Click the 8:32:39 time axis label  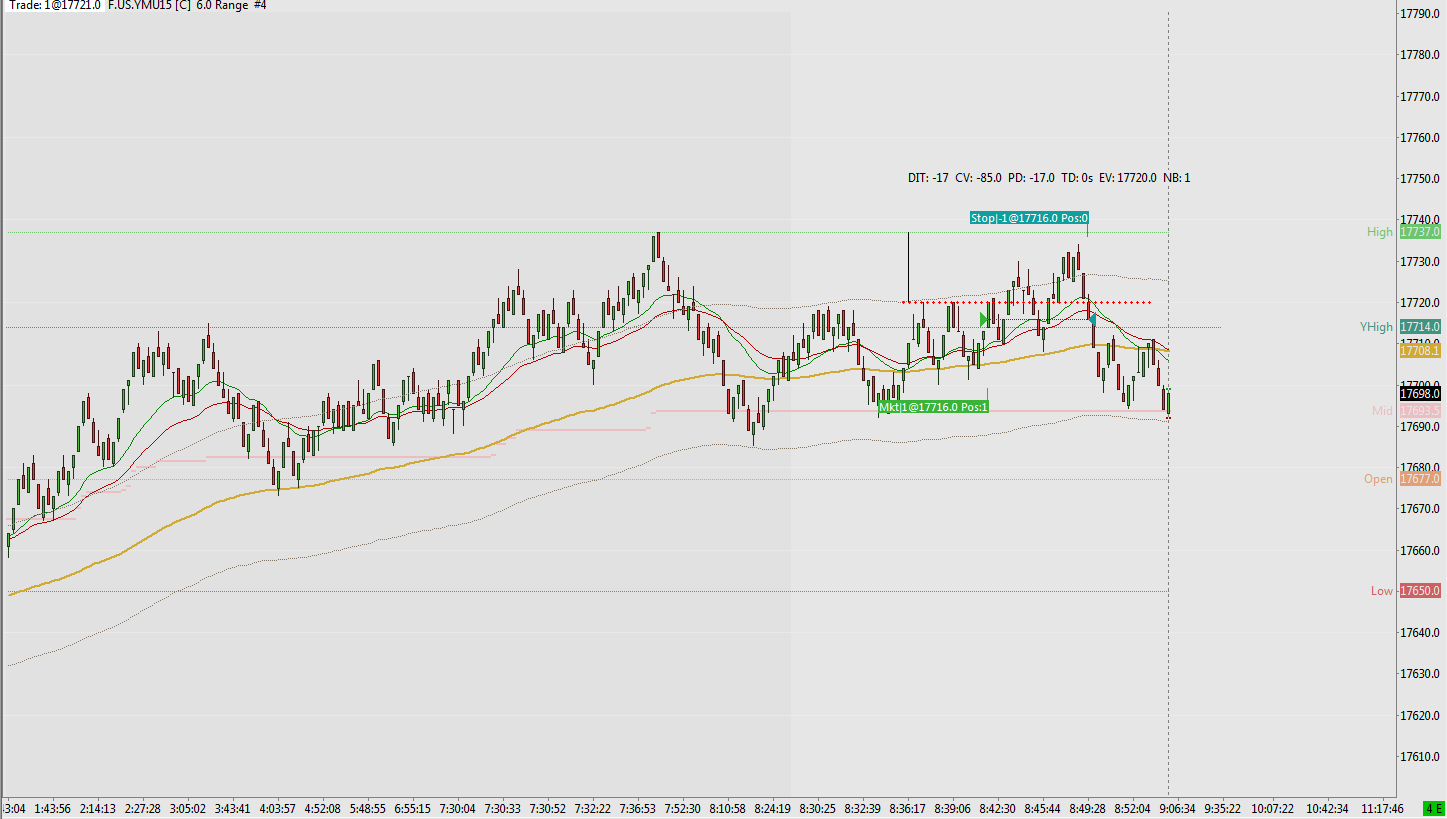[863, 808]
